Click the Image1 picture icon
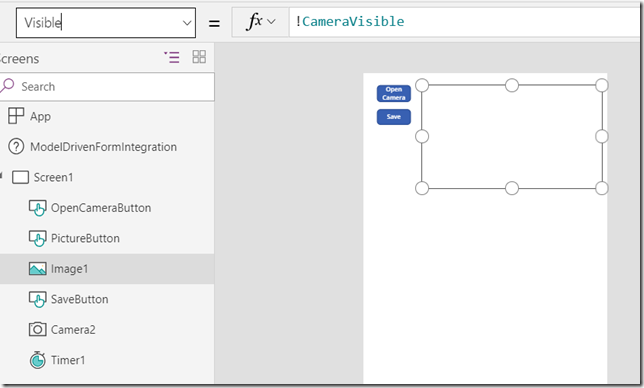The width and height of the screenshot is (644, 388). 37,269
